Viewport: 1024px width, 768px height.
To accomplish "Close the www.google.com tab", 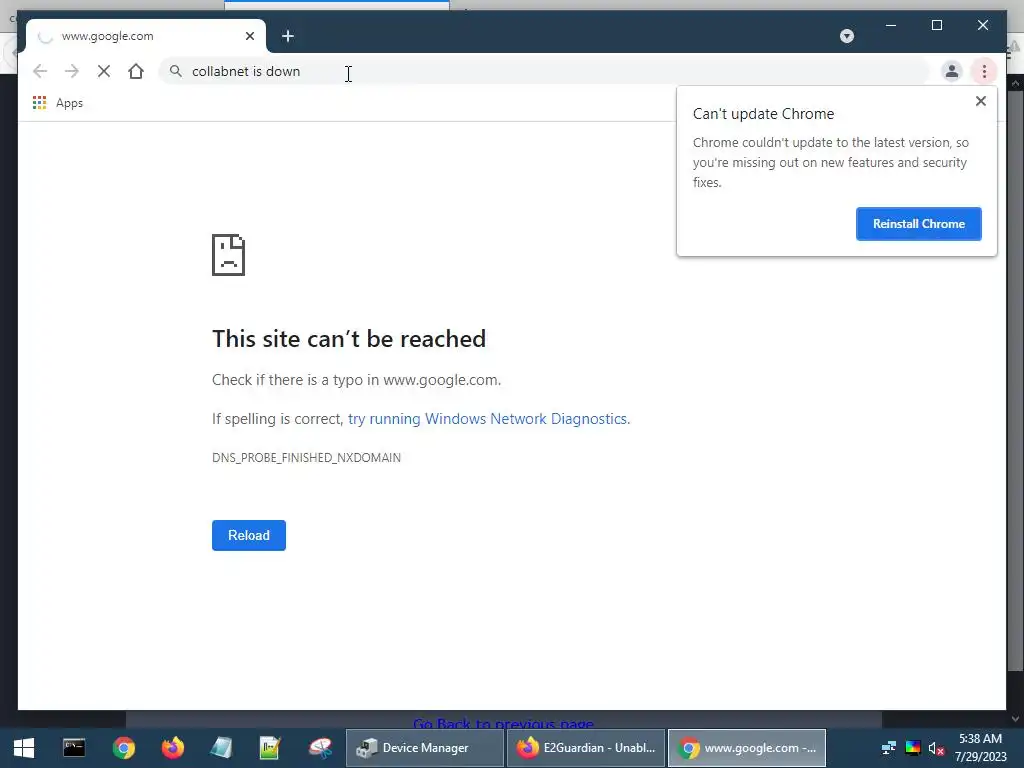I will point(249,36).
